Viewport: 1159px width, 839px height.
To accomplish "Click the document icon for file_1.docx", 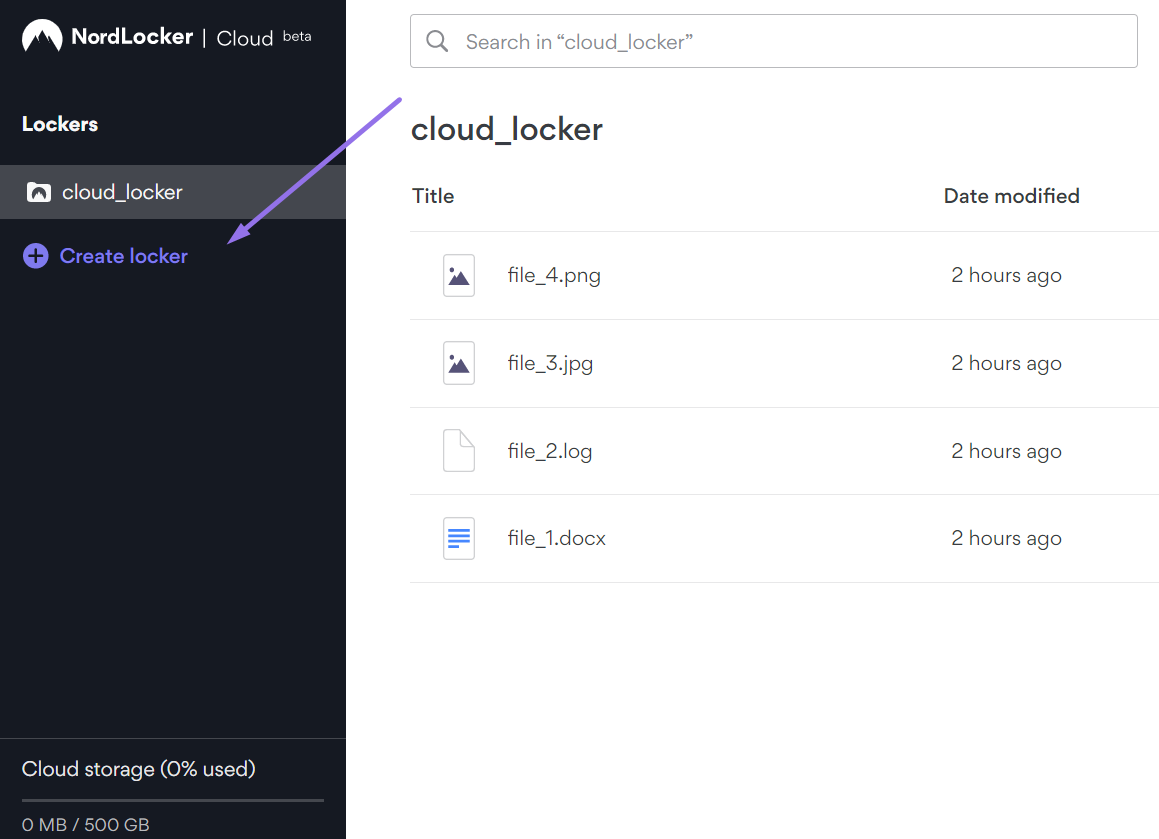I will pos(458,538).
